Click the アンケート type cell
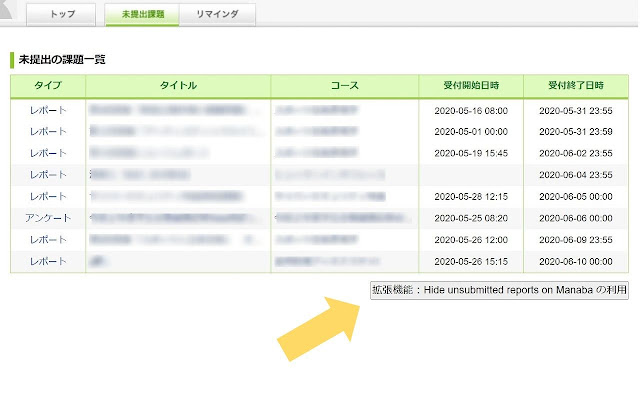 point(48,218)
